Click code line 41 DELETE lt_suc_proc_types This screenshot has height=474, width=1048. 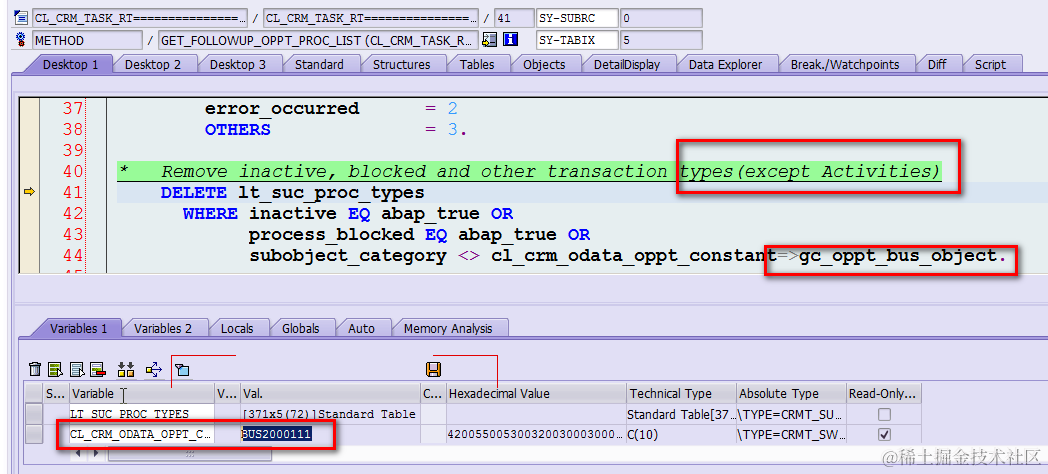tap(292, 193)
